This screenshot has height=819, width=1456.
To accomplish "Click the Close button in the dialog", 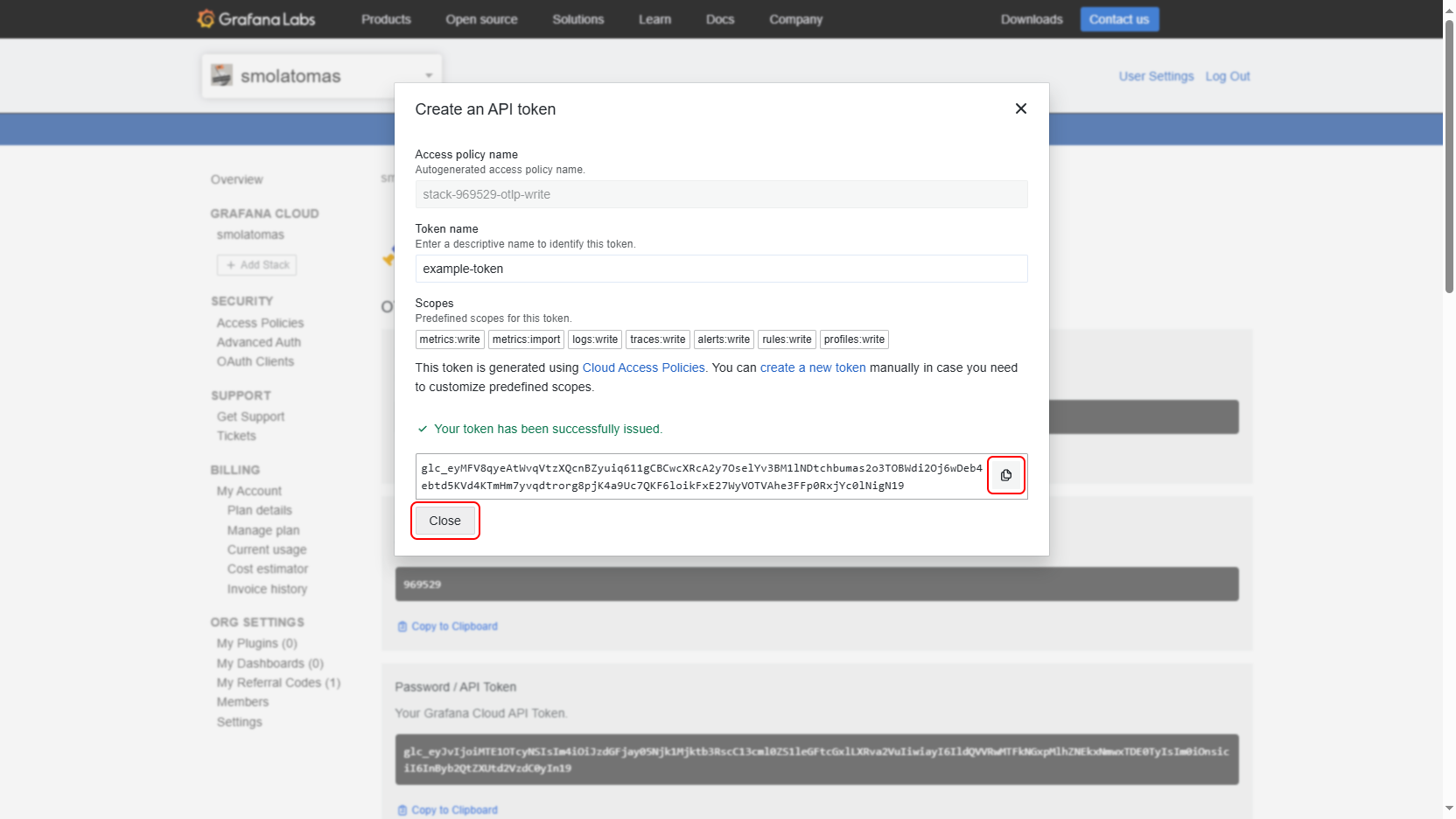I will click(x=444, y=521).
